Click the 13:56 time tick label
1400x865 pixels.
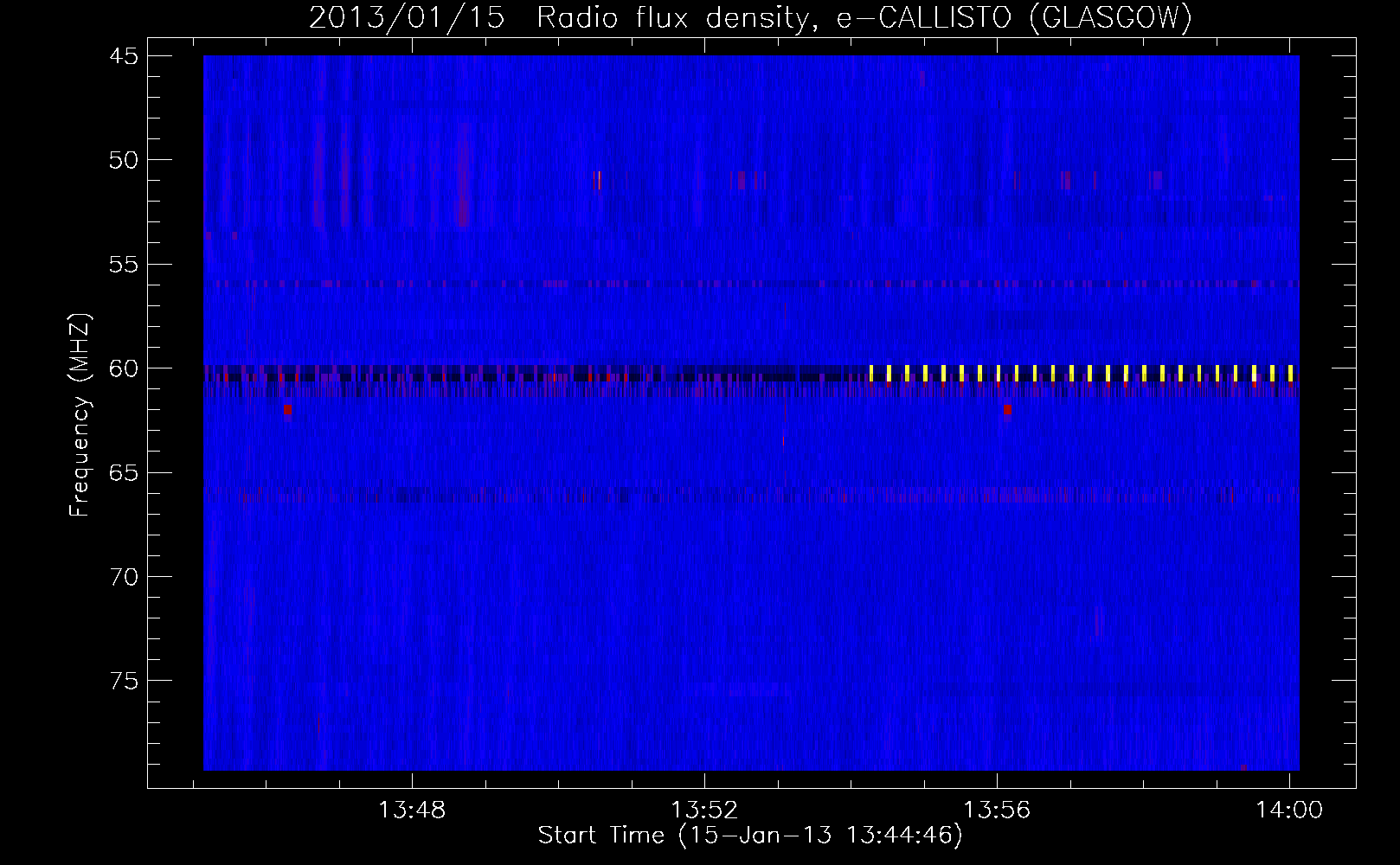pos(998,811)
